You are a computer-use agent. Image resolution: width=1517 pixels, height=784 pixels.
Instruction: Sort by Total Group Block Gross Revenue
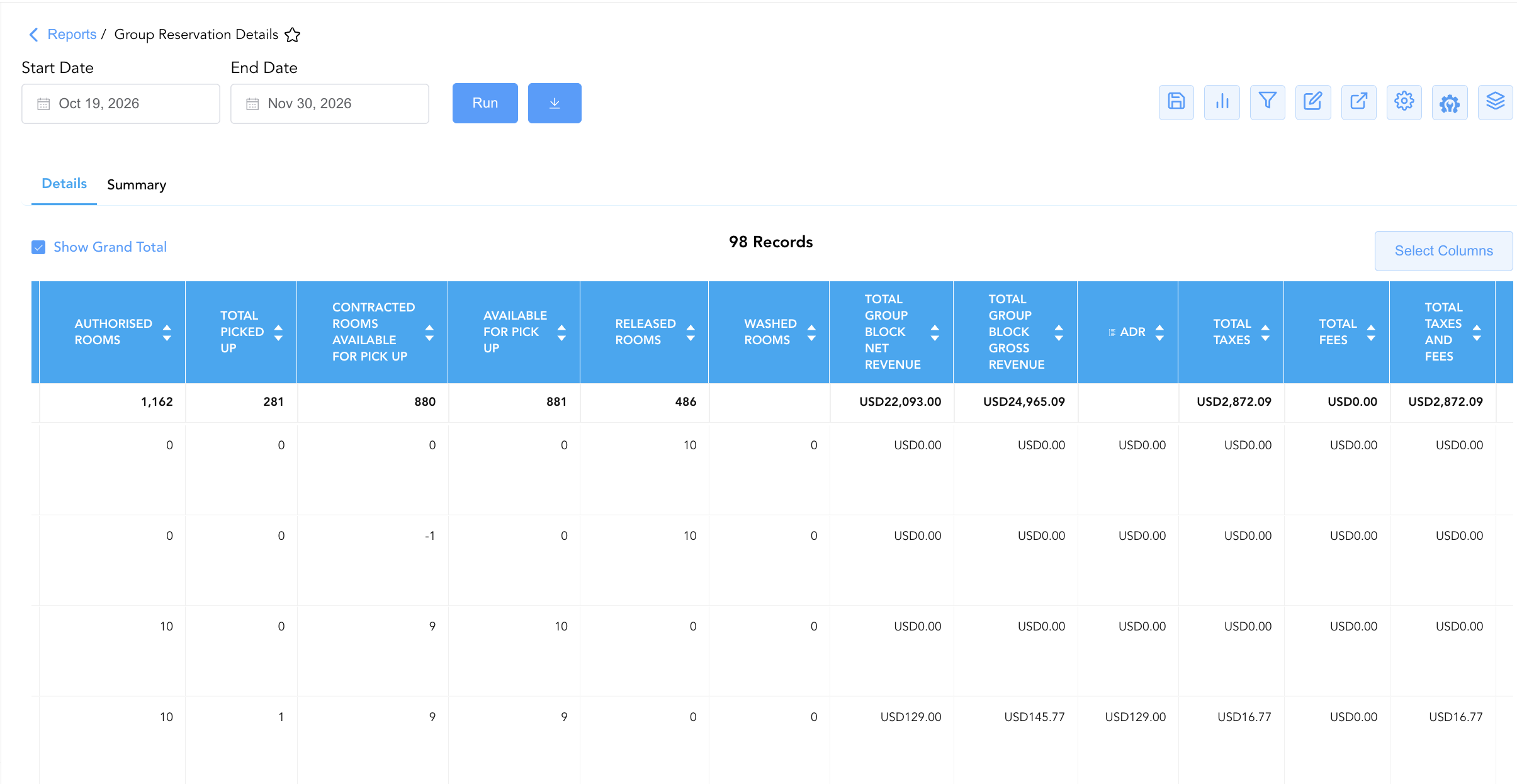click(1059, 332)
